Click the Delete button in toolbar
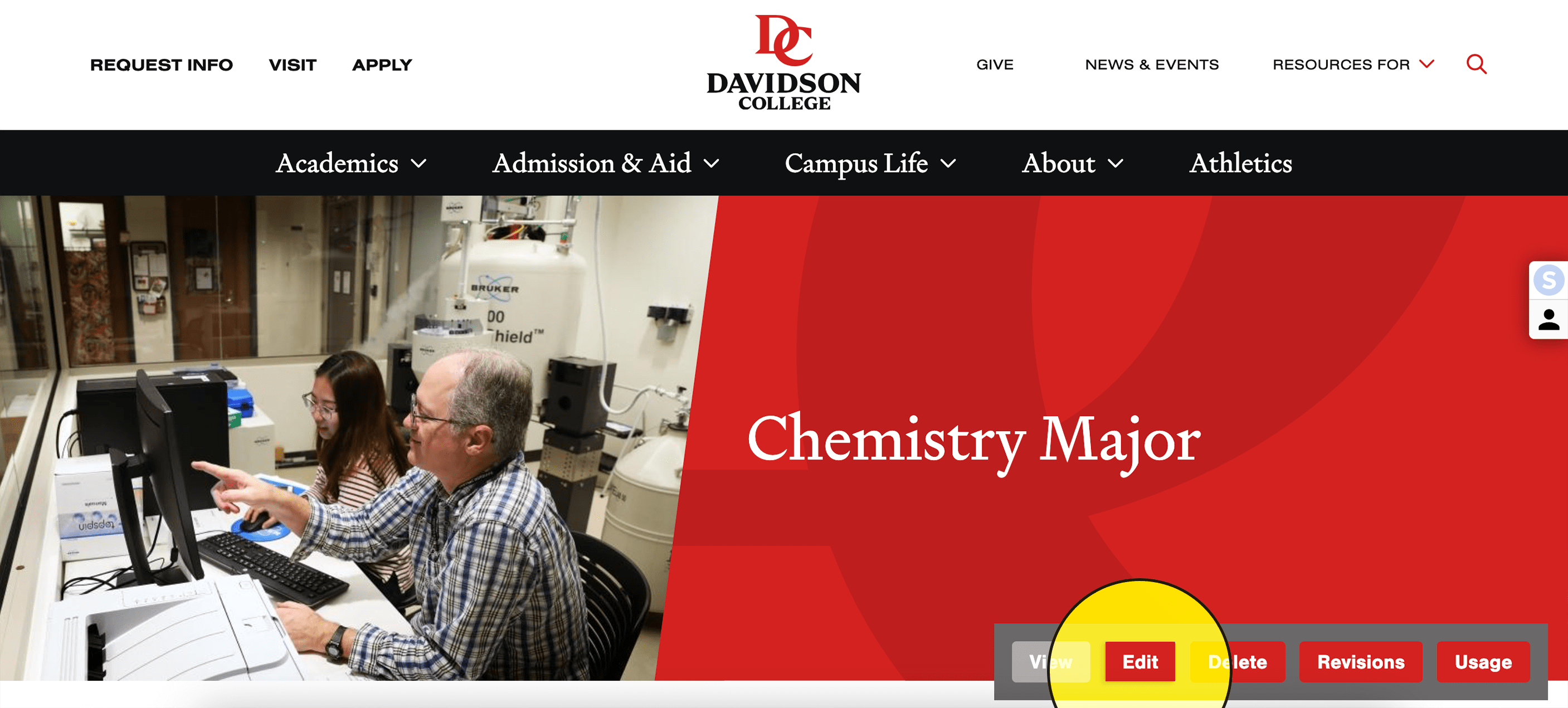Screen dimensions: 1568x708 tap(1237, 661)
